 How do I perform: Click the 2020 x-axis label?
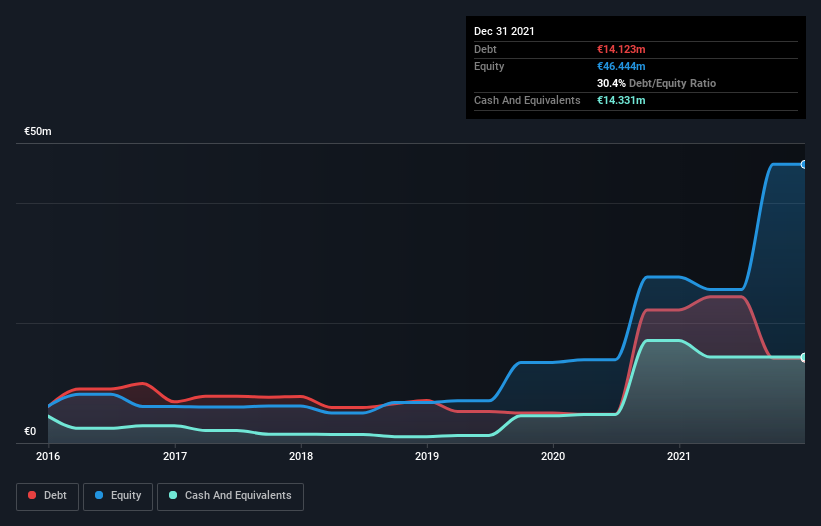[x=553, y=456]
